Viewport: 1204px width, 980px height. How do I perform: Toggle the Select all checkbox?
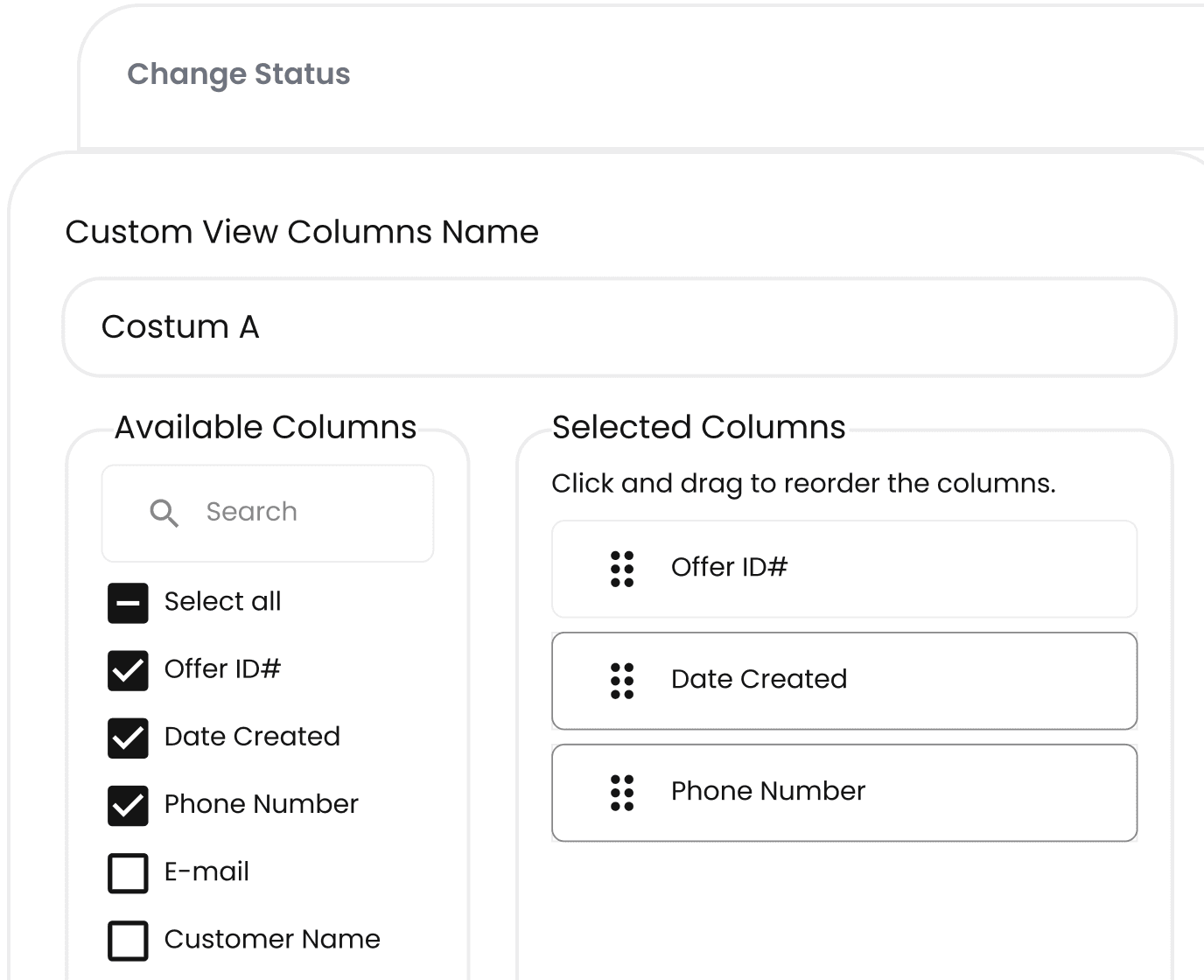pyautogui.click(x=128, y=603)
